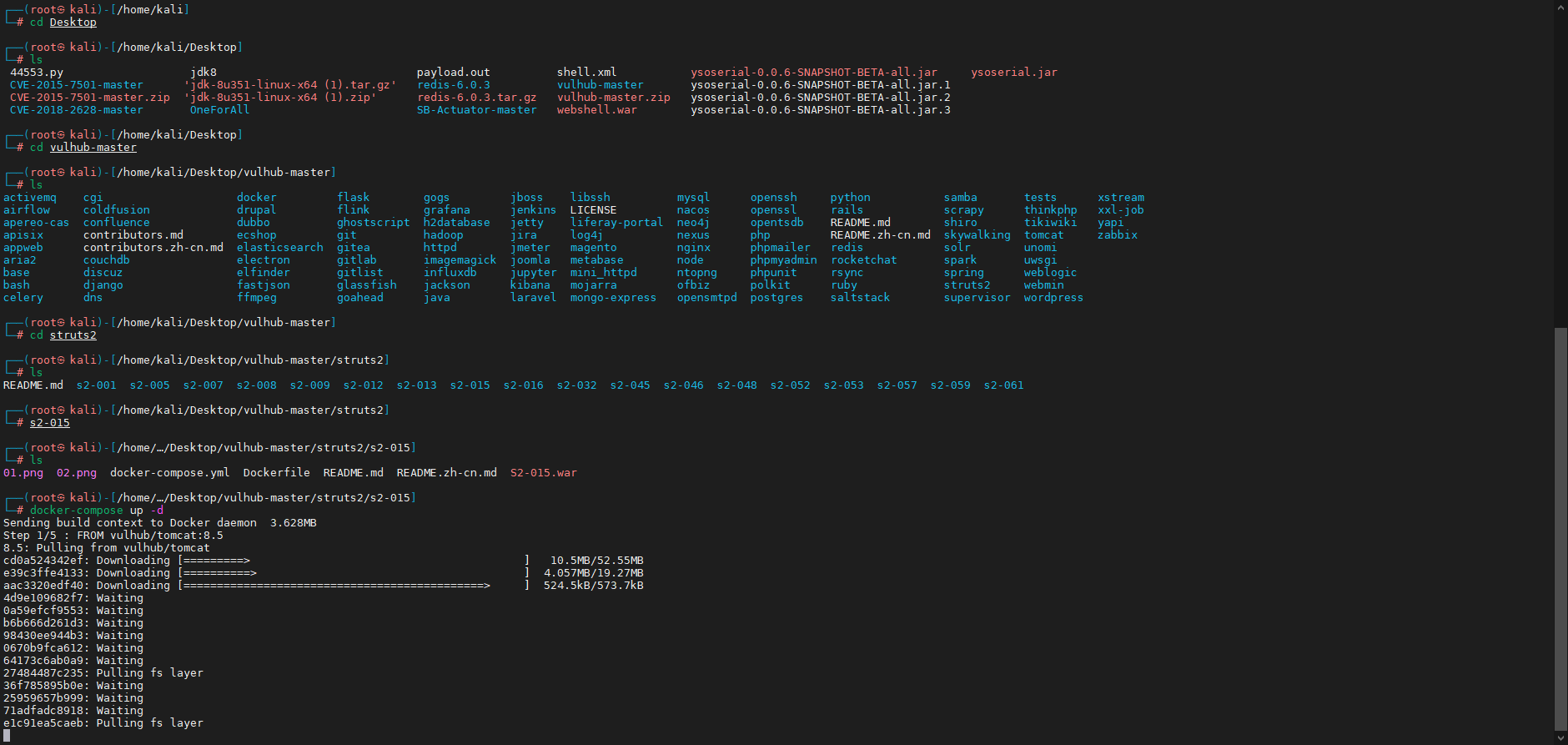Click CVE-2015-7501-master.zip in listing

coord(90,98)
